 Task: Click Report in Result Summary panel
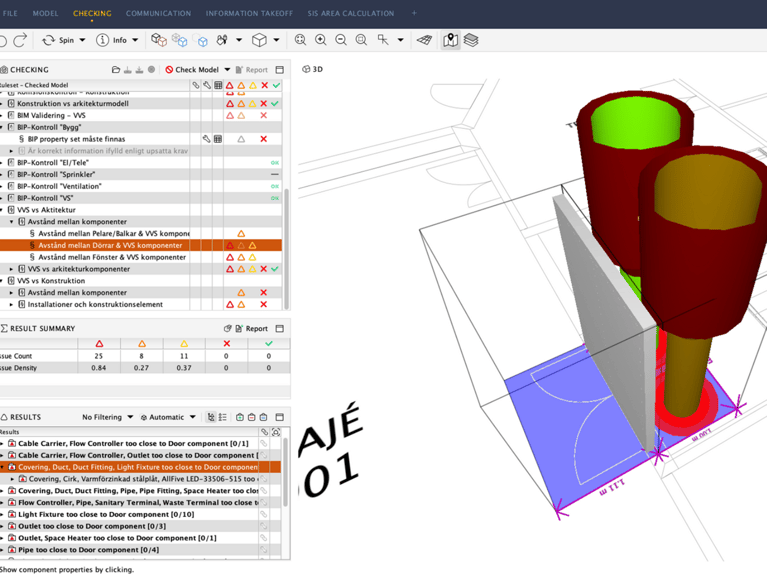[251, 329]
